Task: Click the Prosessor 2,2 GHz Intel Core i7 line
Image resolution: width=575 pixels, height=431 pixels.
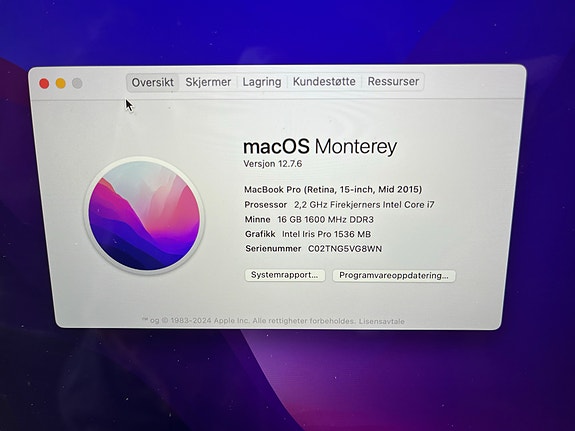Action: [x=339, y=204]
